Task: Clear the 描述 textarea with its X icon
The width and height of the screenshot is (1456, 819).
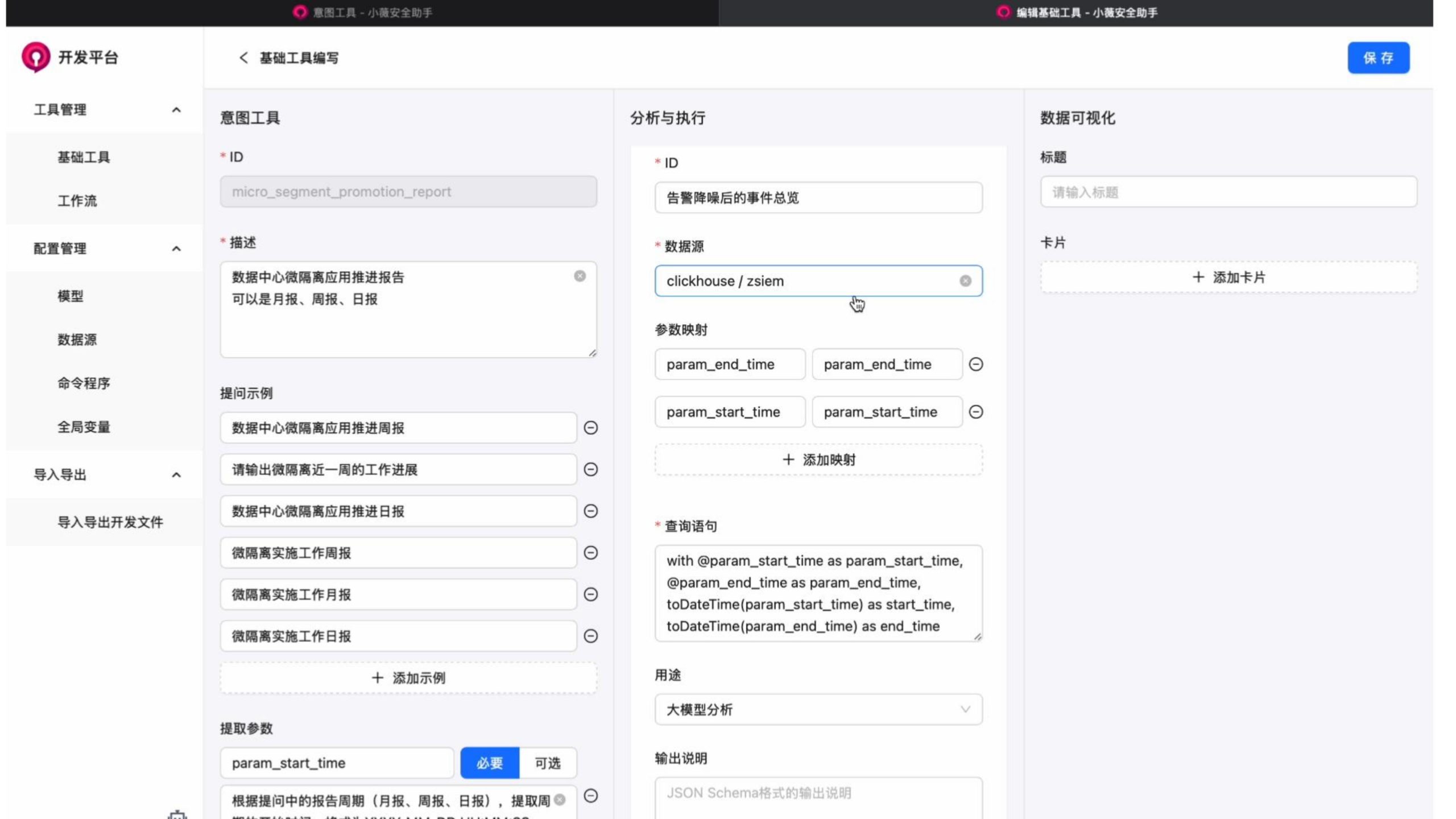Action: 580,276
